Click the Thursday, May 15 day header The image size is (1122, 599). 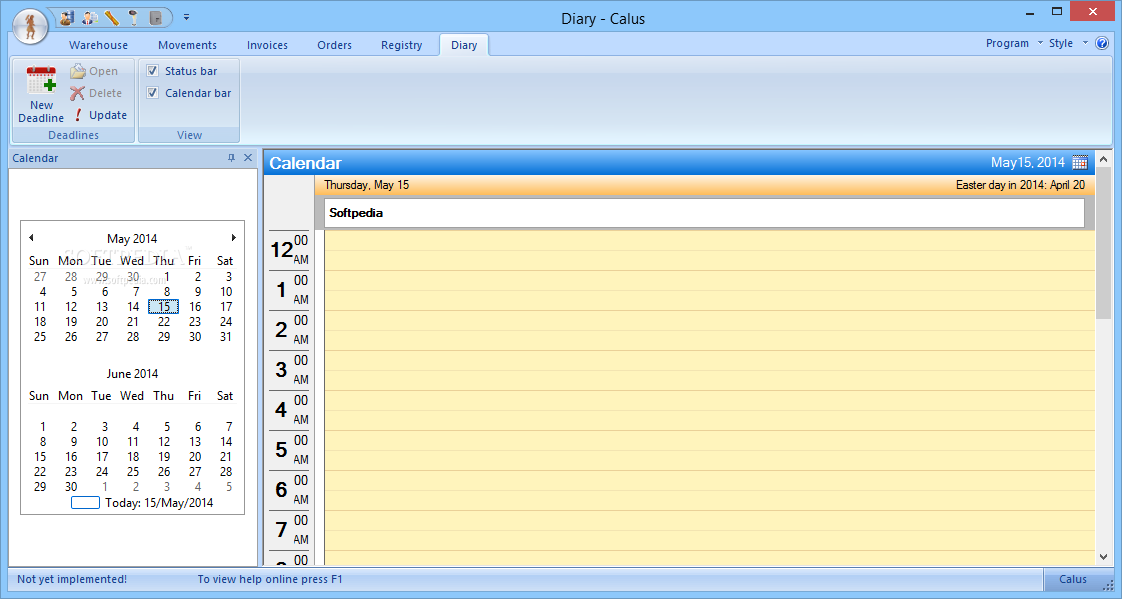tap(366, 185)
